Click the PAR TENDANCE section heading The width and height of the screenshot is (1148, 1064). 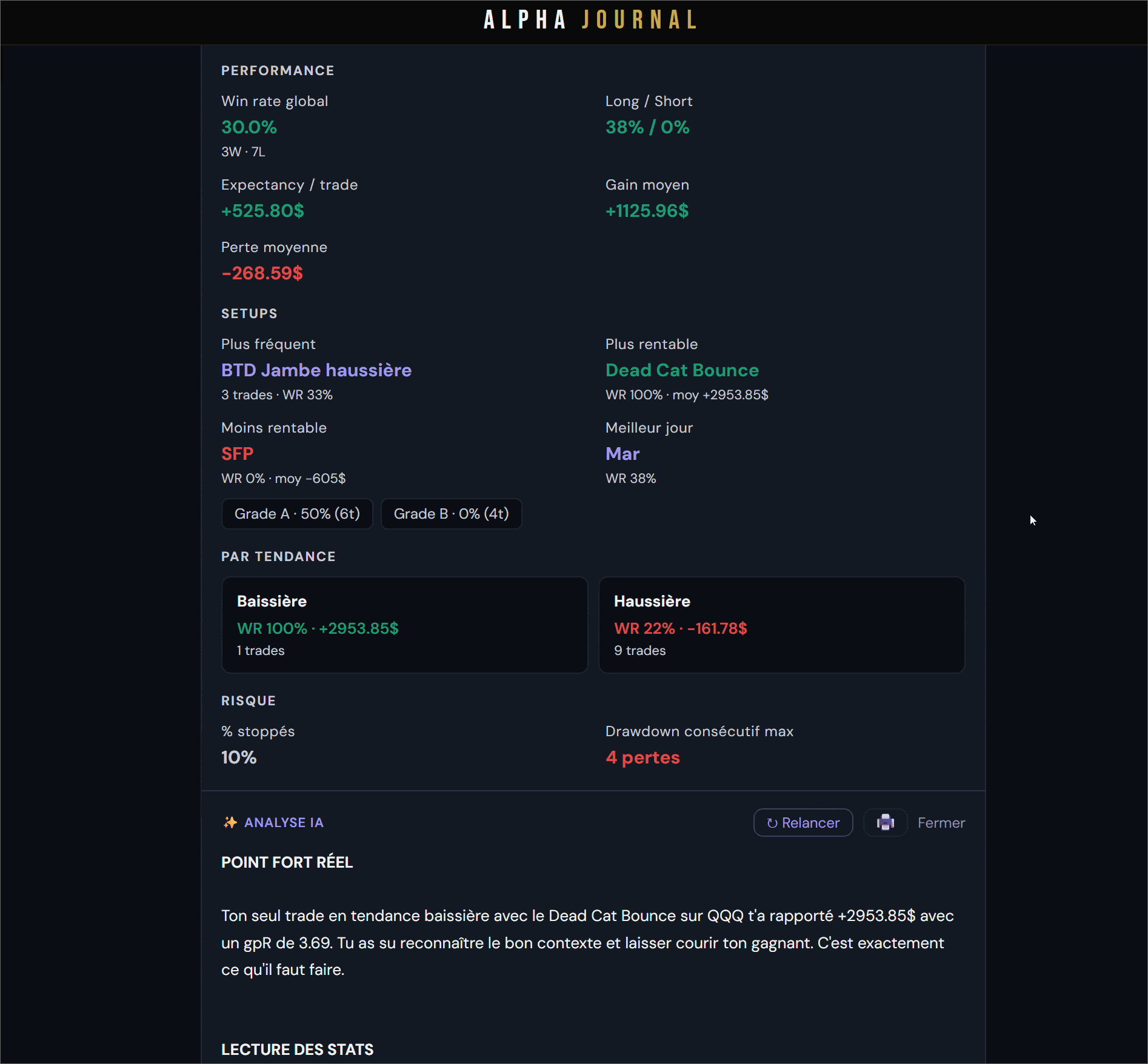pos(278,556)
